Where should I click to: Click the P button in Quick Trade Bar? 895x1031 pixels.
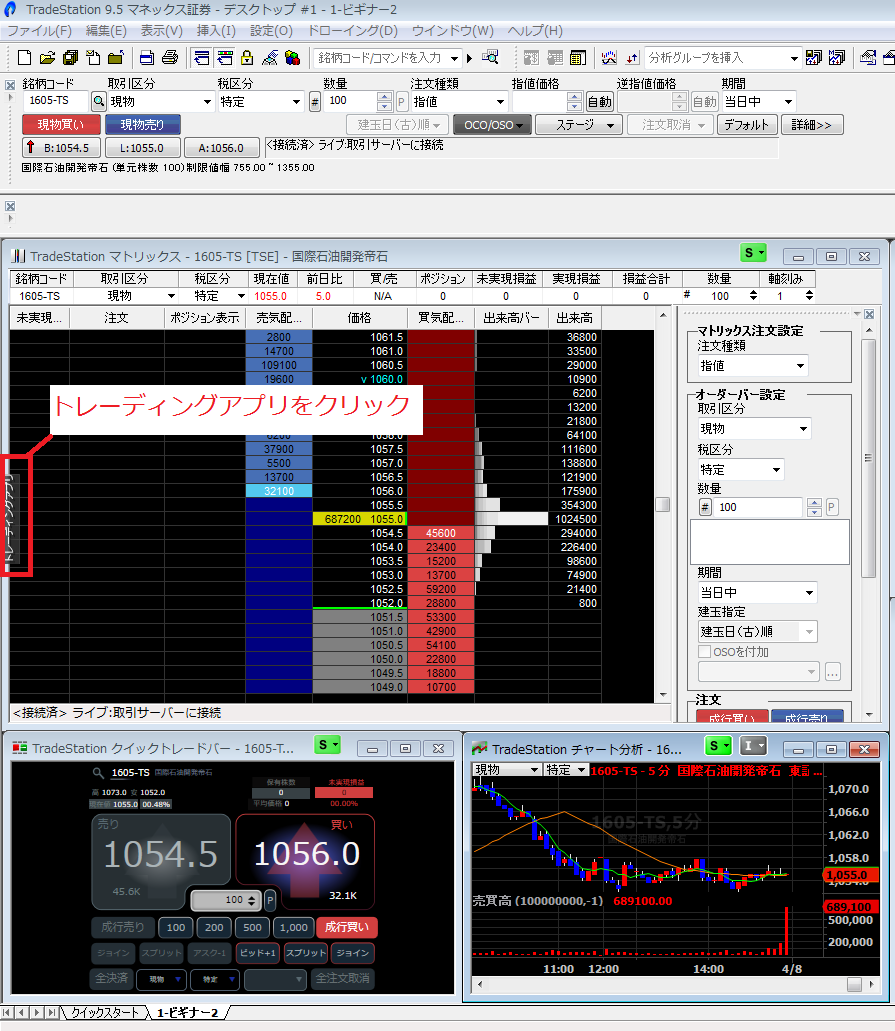coord(270,900)
